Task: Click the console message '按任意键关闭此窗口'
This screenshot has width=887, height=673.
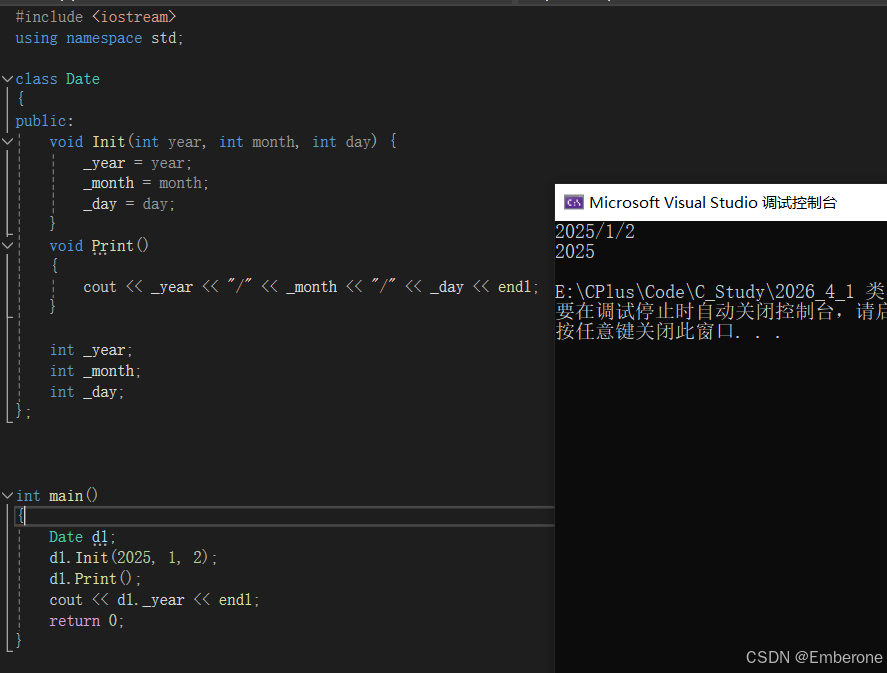Action: tap(644, 331)
